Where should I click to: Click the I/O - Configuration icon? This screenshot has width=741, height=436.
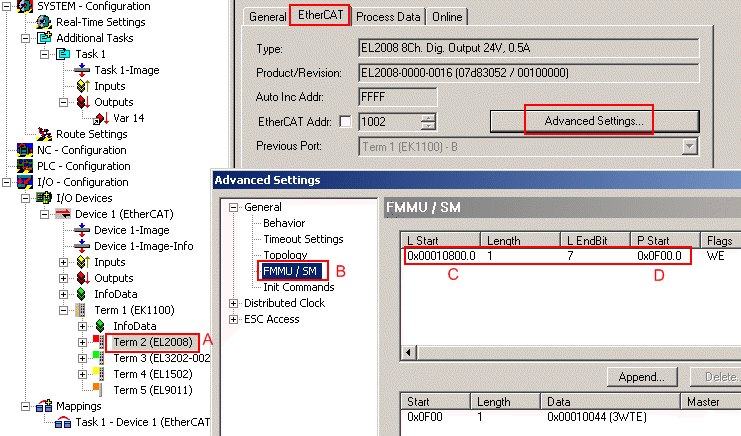click(25, 182)
